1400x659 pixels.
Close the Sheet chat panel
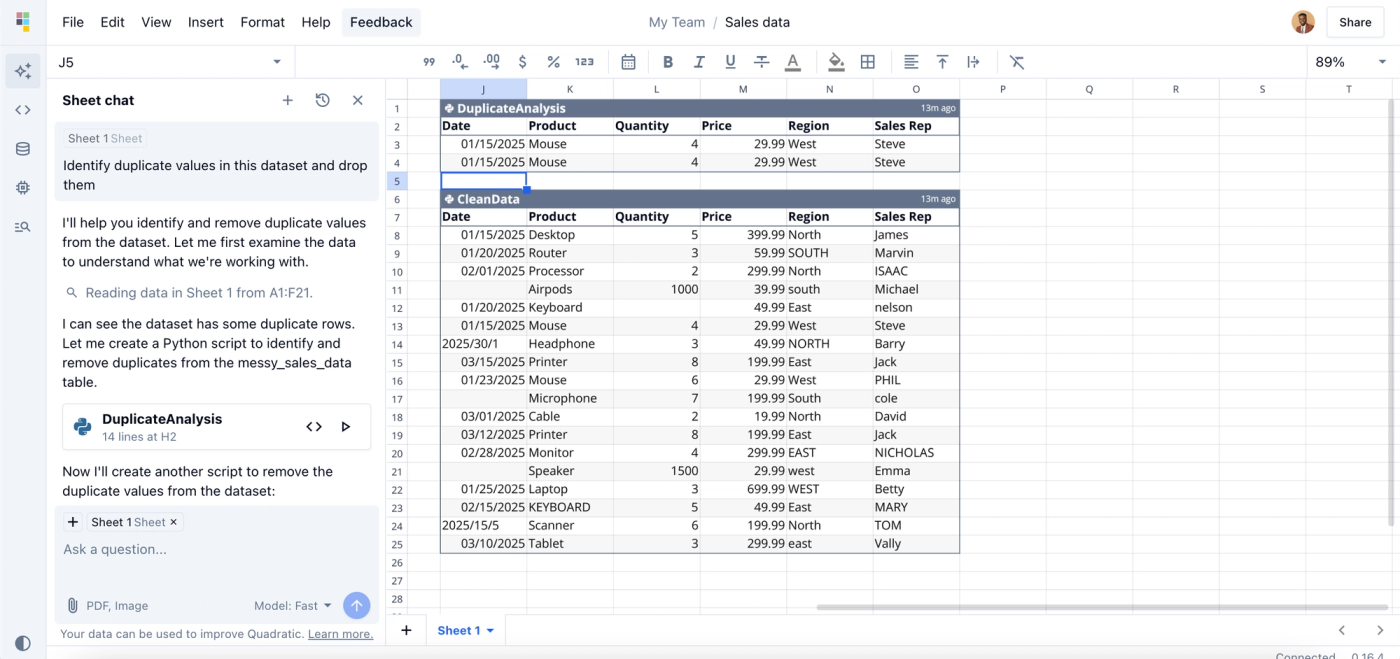(357, 100)
